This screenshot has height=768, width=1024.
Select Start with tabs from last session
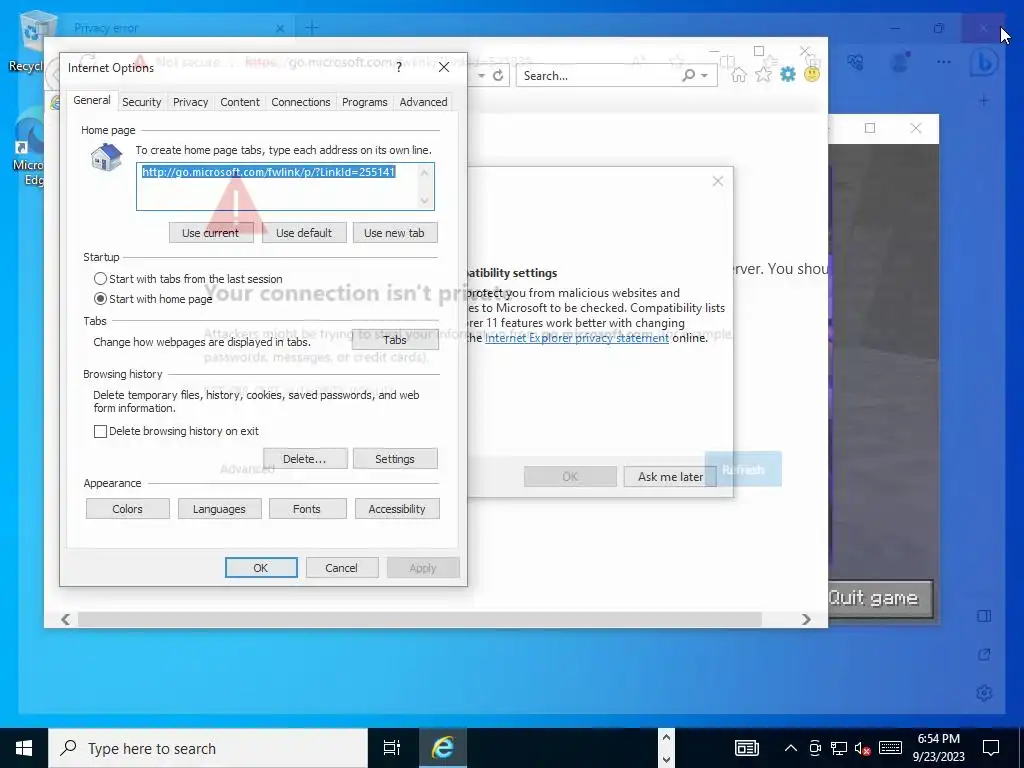point(188,279)
